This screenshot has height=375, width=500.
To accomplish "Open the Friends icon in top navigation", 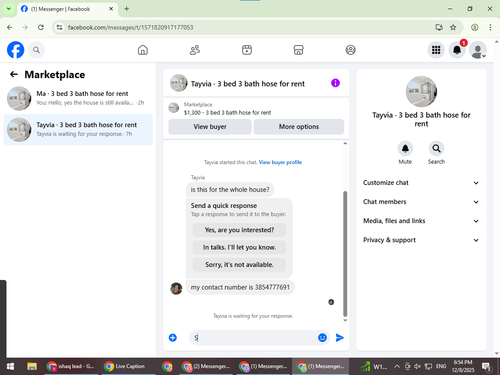I will (195, 50).
